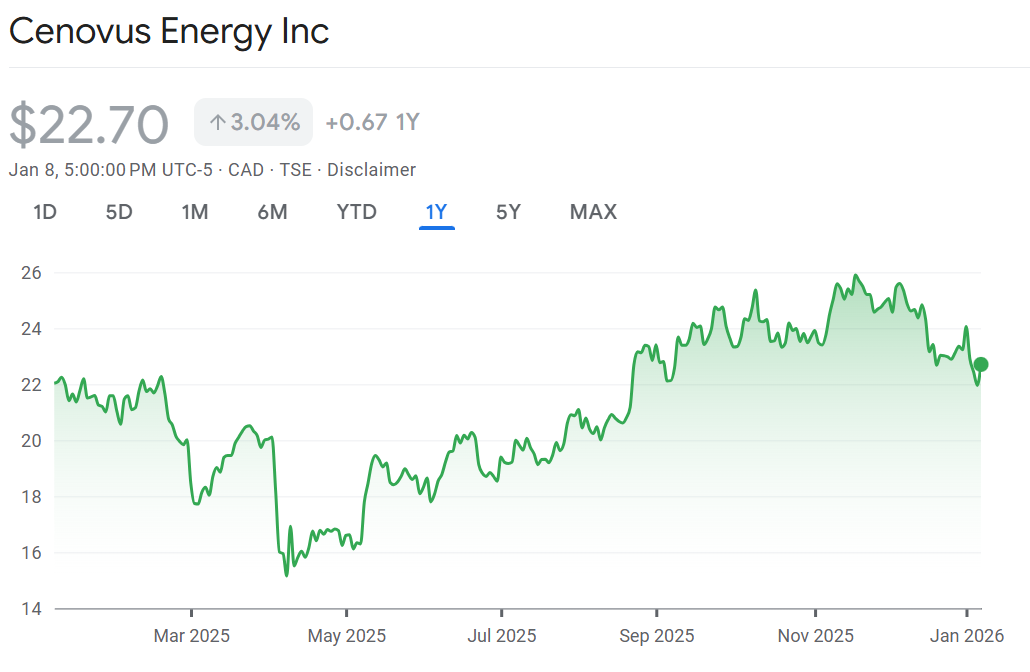
Task: Click the active 1Y tab
Action: [x=437, y=212]
